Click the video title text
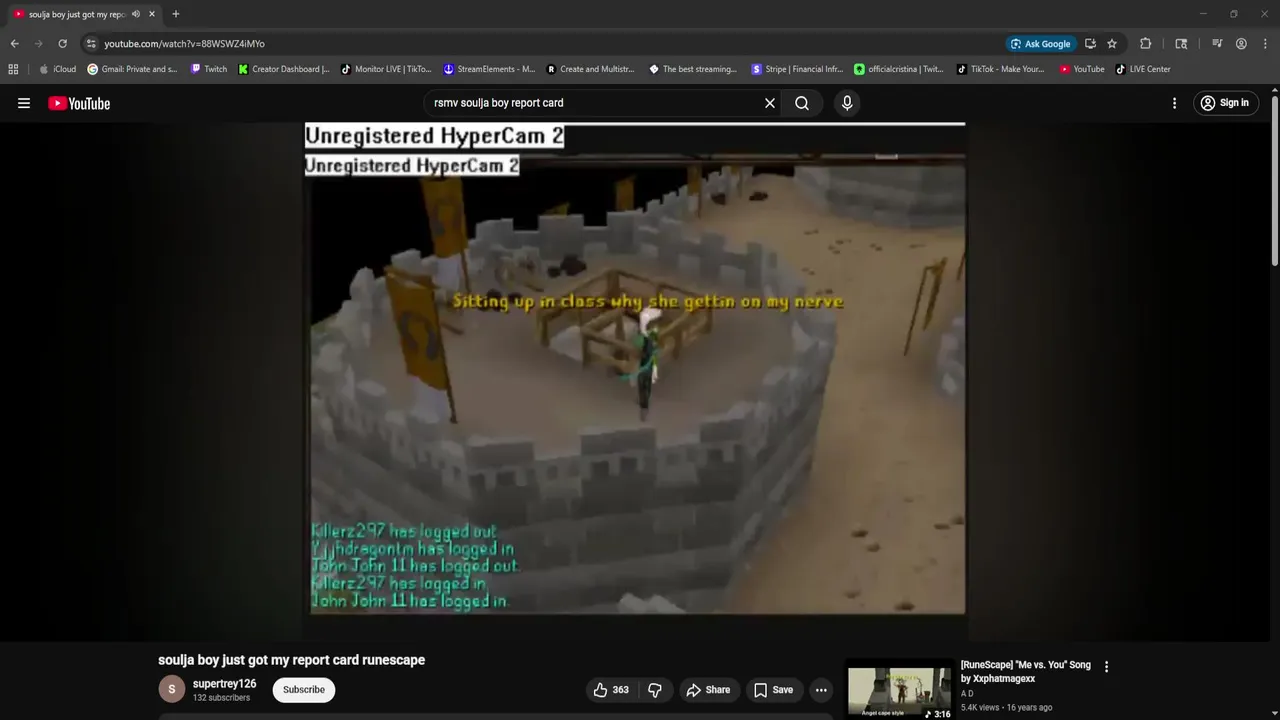The image size is (1280, 720). point(292,660)
